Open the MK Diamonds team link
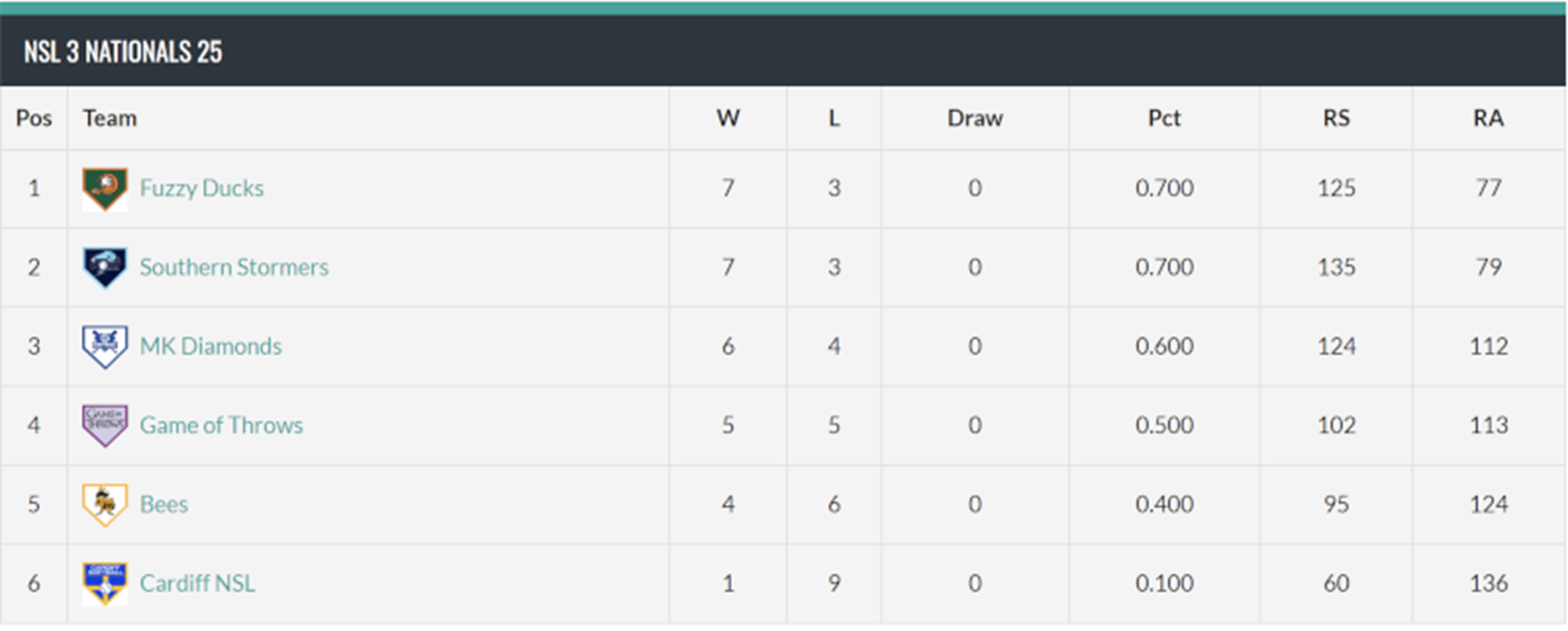This screenshot has width=1568, height=631. click(x=211, y=346)
